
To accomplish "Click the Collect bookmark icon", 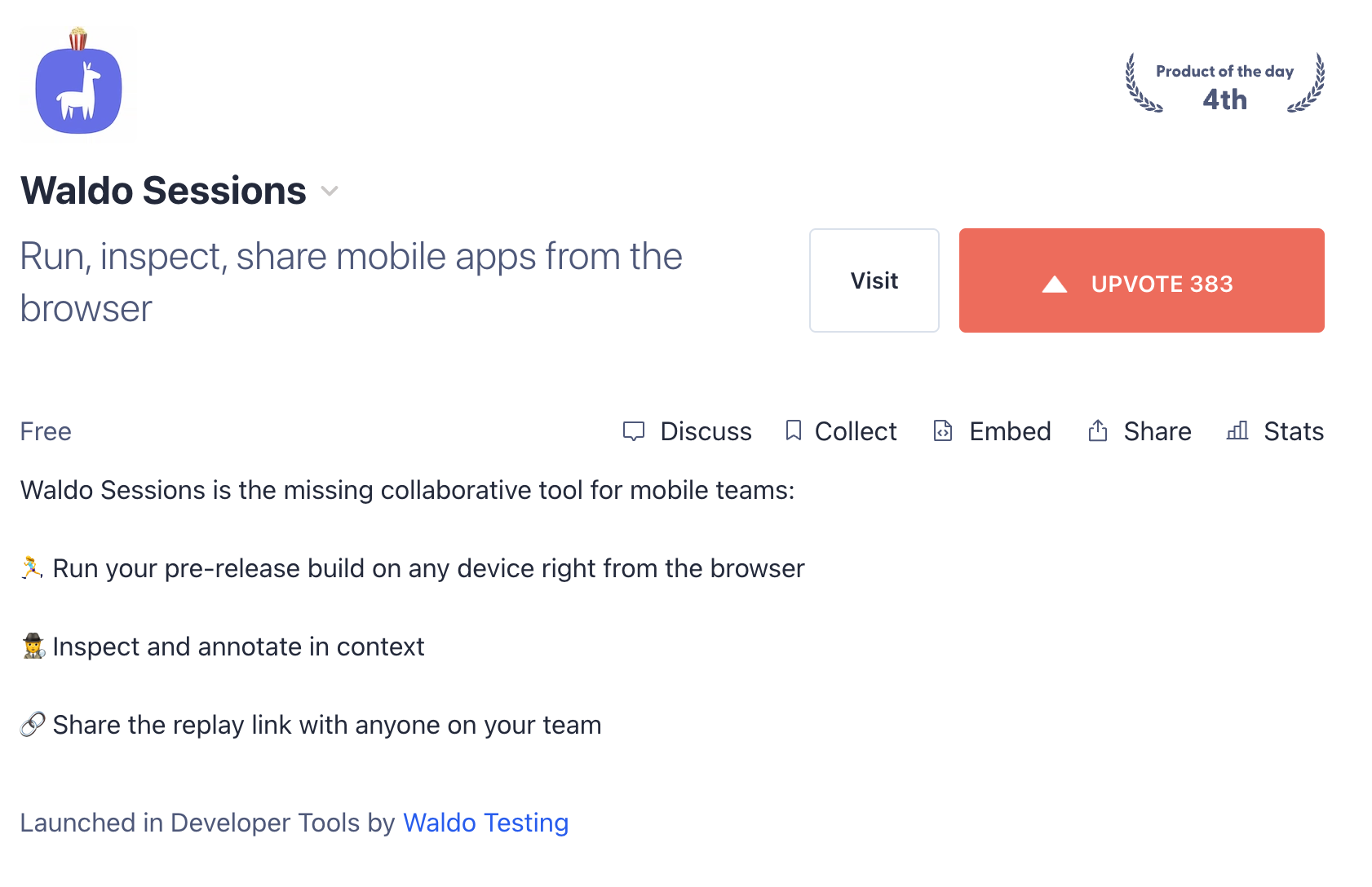I will (793, 431).
